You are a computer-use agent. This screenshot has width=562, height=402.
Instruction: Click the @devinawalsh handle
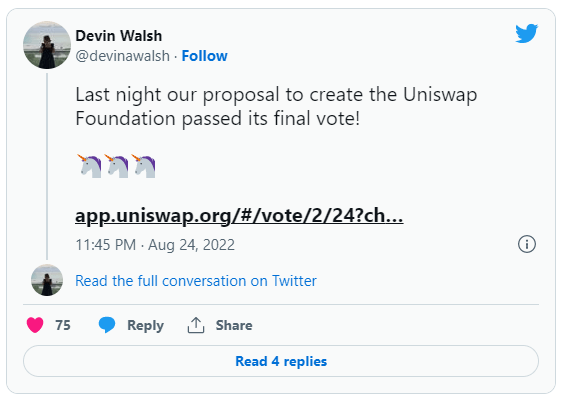click(x=123, y=56)
